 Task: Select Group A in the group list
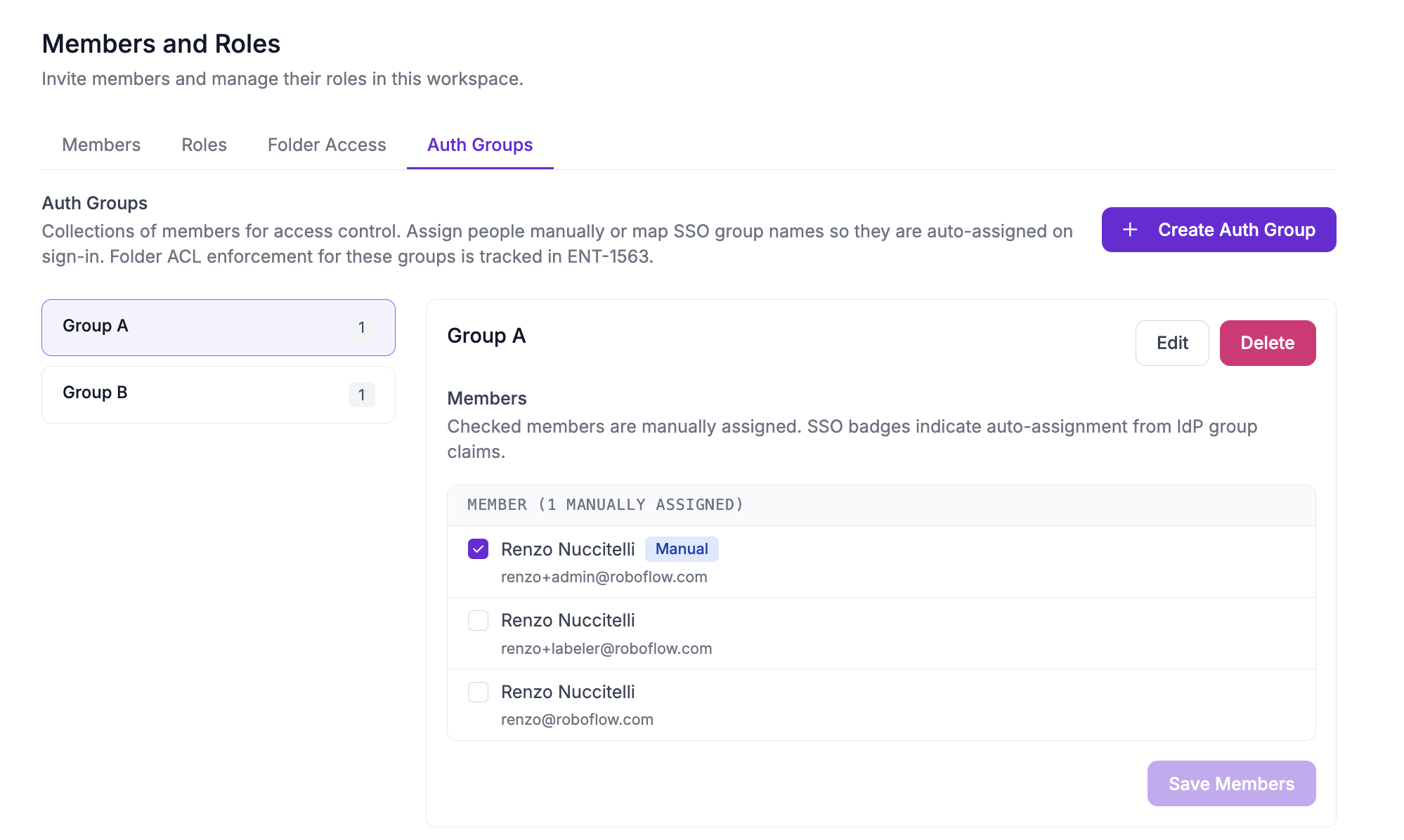coord(219,327)
